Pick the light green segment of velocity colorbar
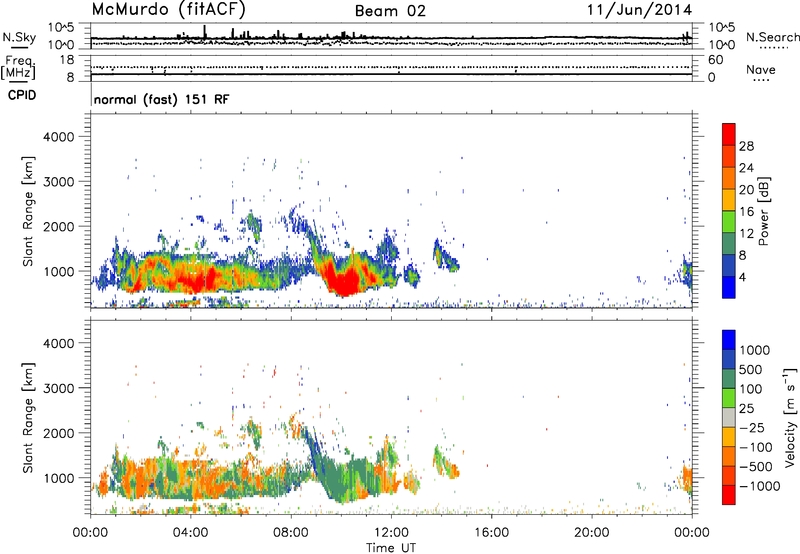The width and height of the screenshot is (800, 554). (729, 398)
